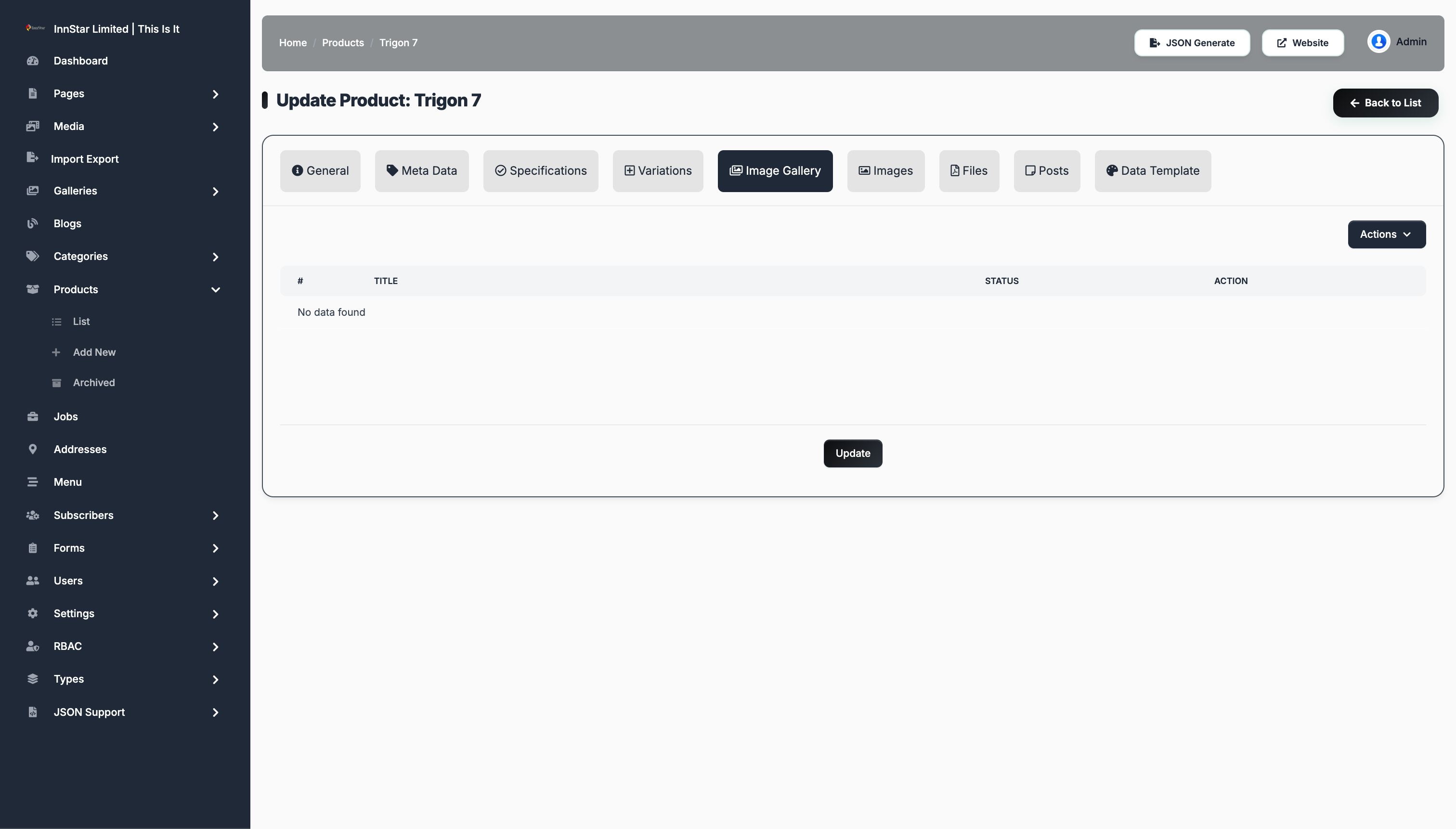Viewport: 1456px width, 829px height.
Task: Click the Import Export icon
Action: [32, 158]
